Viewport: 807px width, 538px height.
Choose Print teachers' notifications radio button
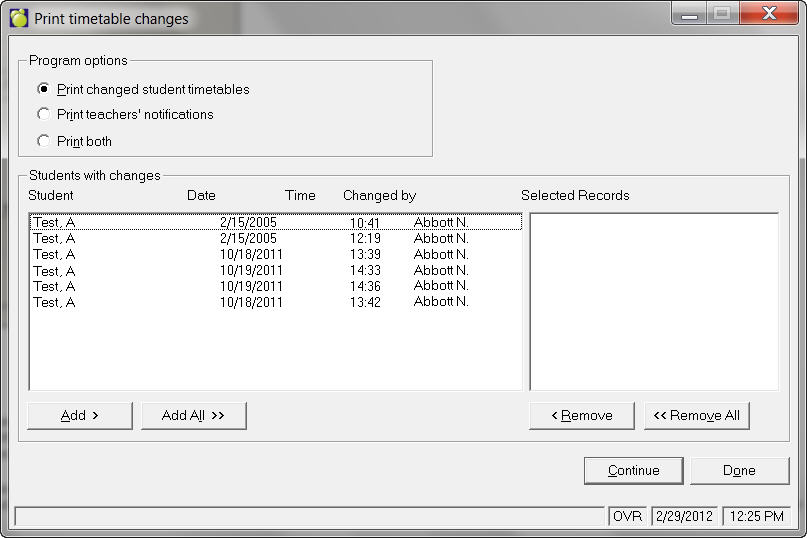(x=44, y=114)
